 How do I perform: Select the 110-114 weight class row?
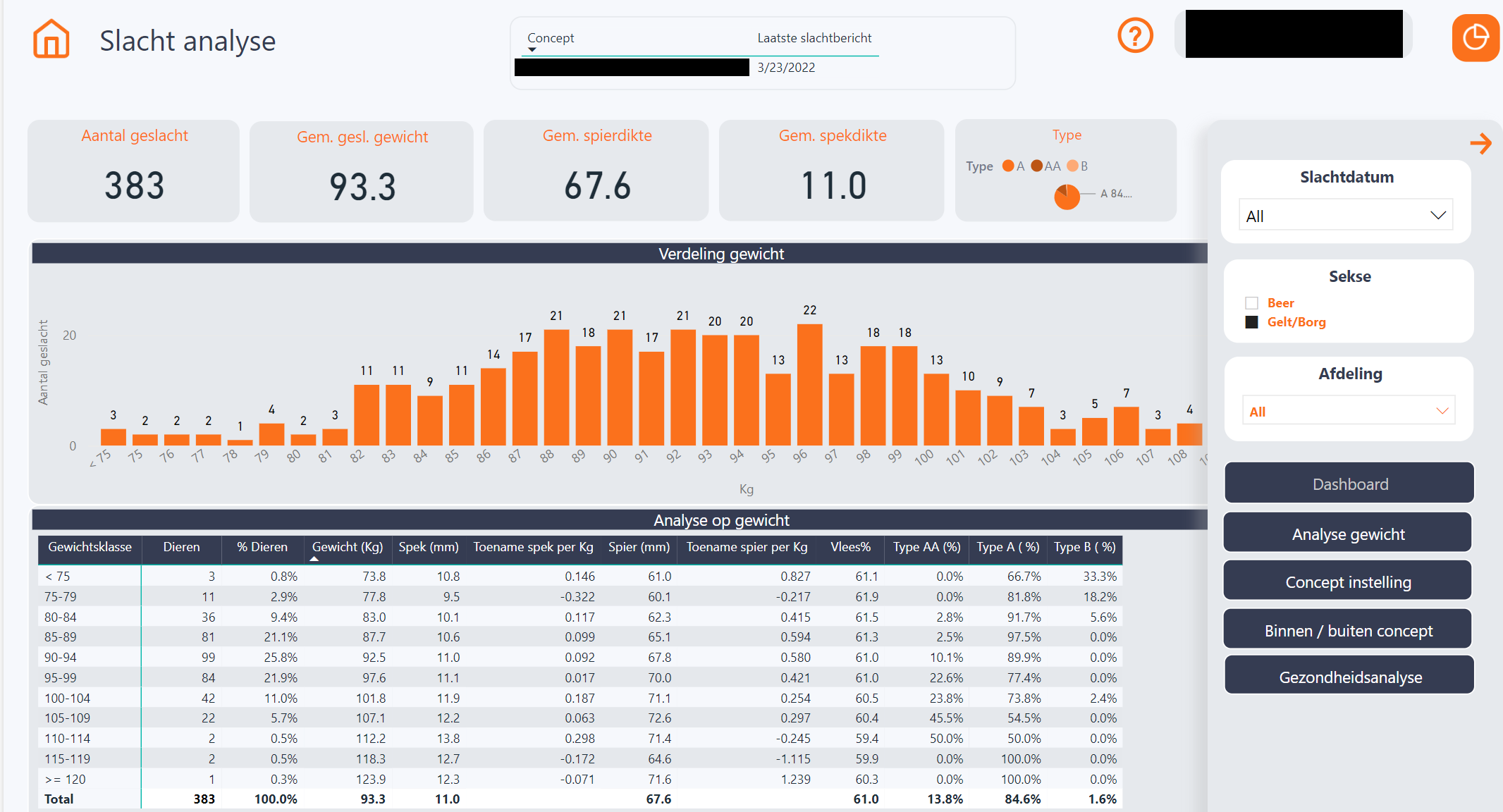[579, 738]
